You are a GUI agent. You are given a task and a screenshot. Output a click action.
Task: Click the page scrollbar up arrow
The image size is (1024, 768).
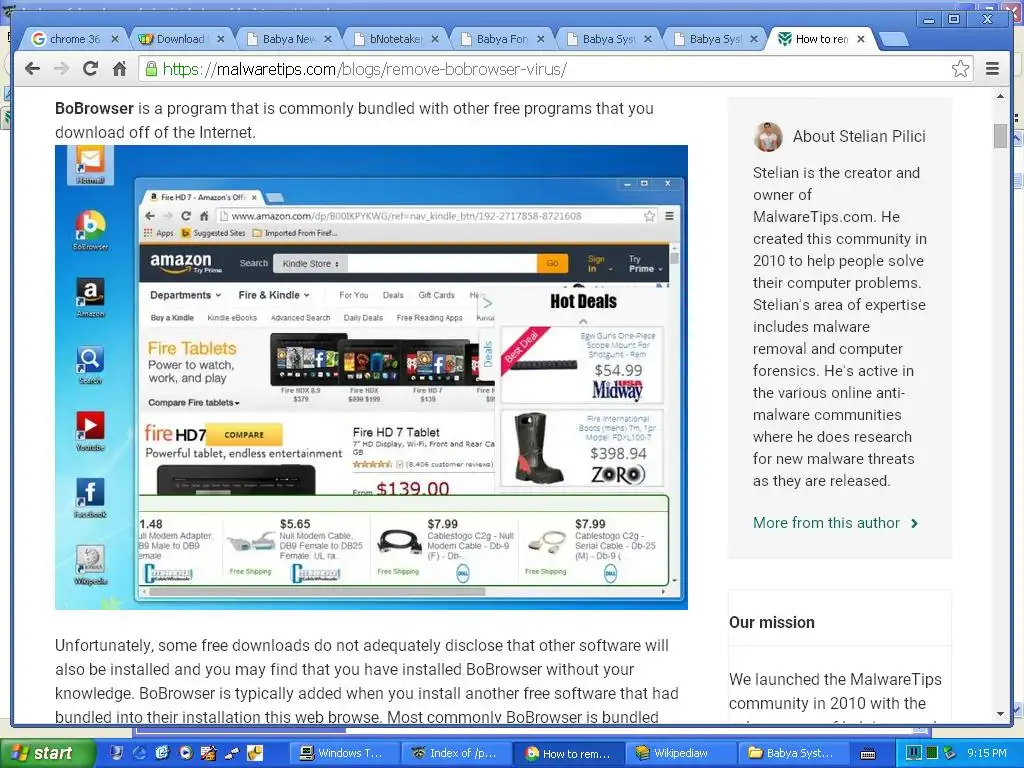tap(1000, 97)
